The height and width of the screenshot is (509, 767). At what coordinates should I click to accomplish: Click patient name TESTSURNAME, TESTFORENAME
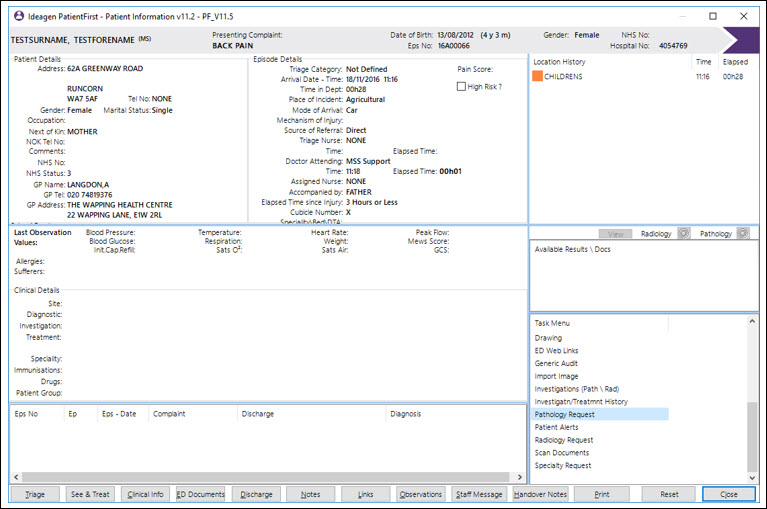72,40
